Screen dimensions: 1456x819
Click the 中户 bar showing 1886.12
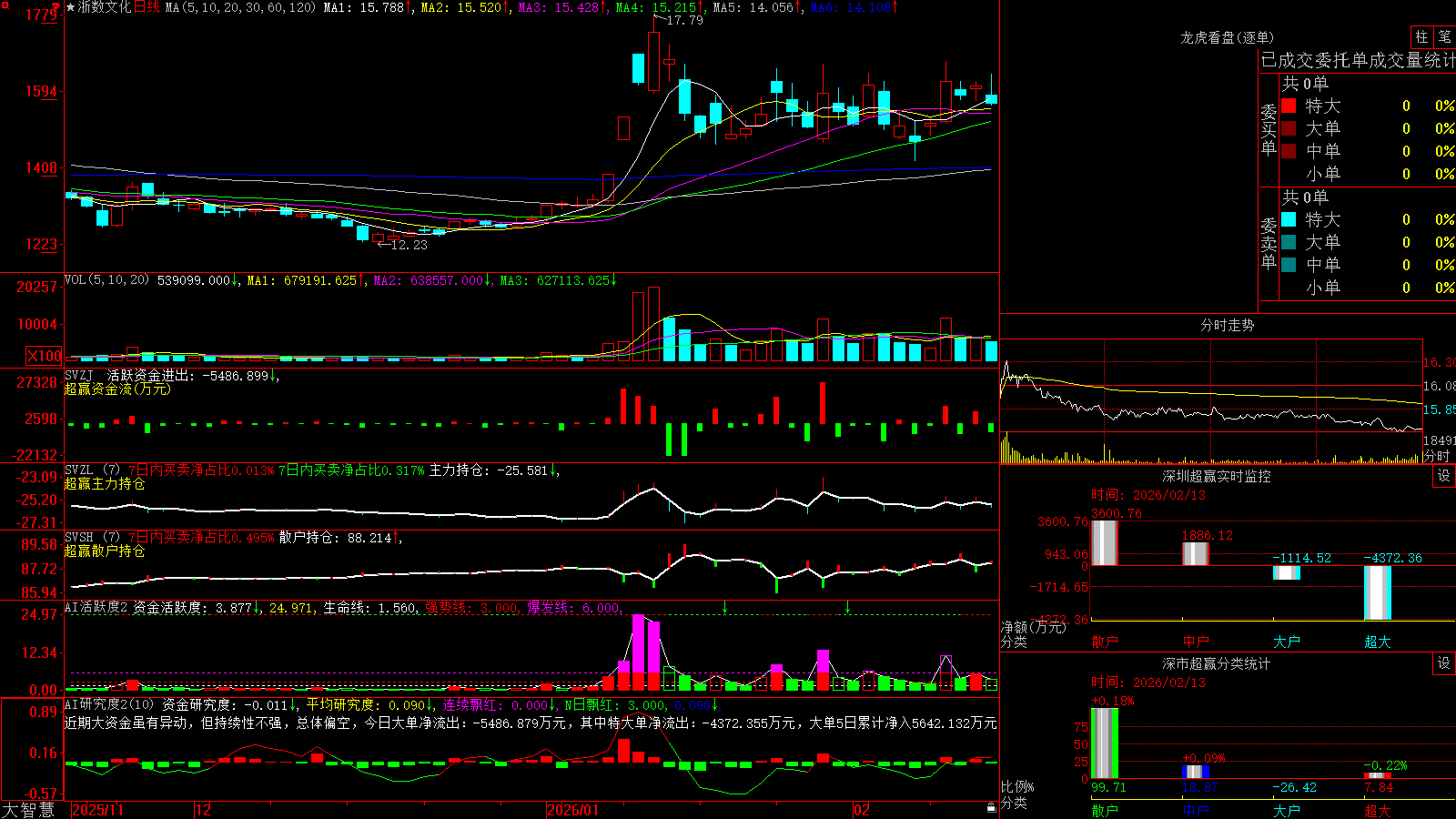tap(1195, 553)
